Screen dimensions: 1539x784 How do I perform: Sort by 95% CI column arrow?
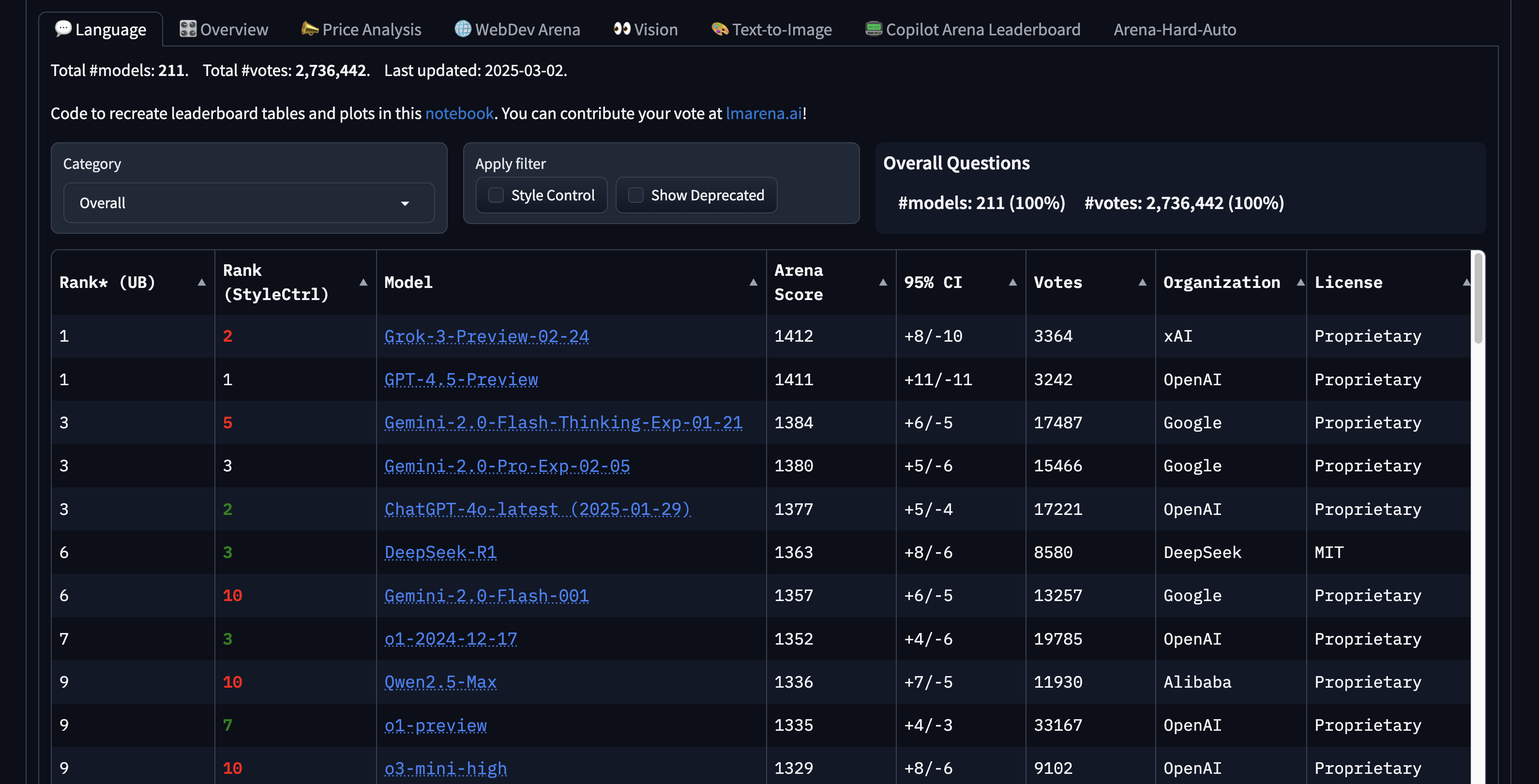pyautogui.click(x=1012, y=282)
